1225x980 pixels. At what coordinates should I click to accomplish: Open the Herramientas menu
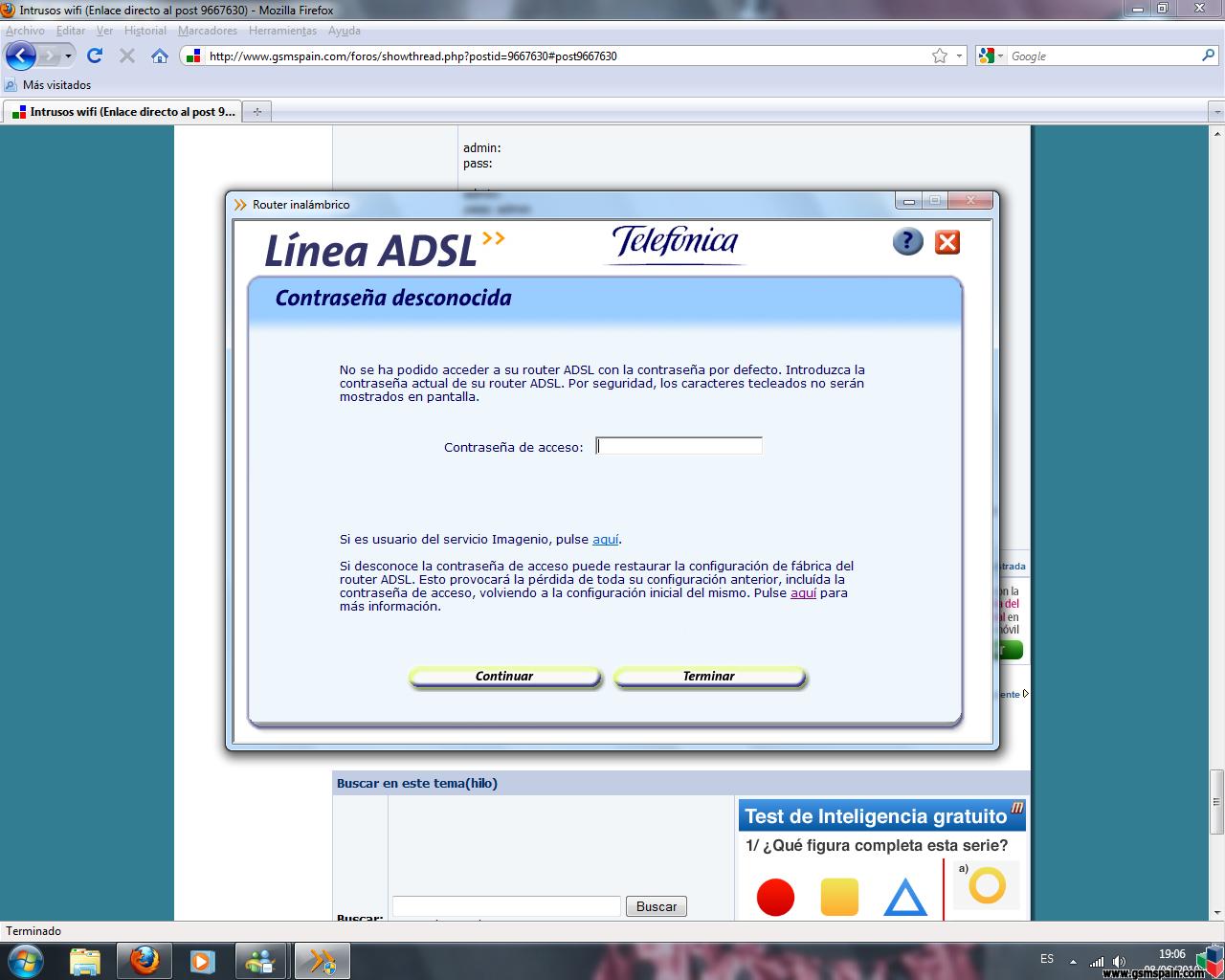click(x=282, y=31)
